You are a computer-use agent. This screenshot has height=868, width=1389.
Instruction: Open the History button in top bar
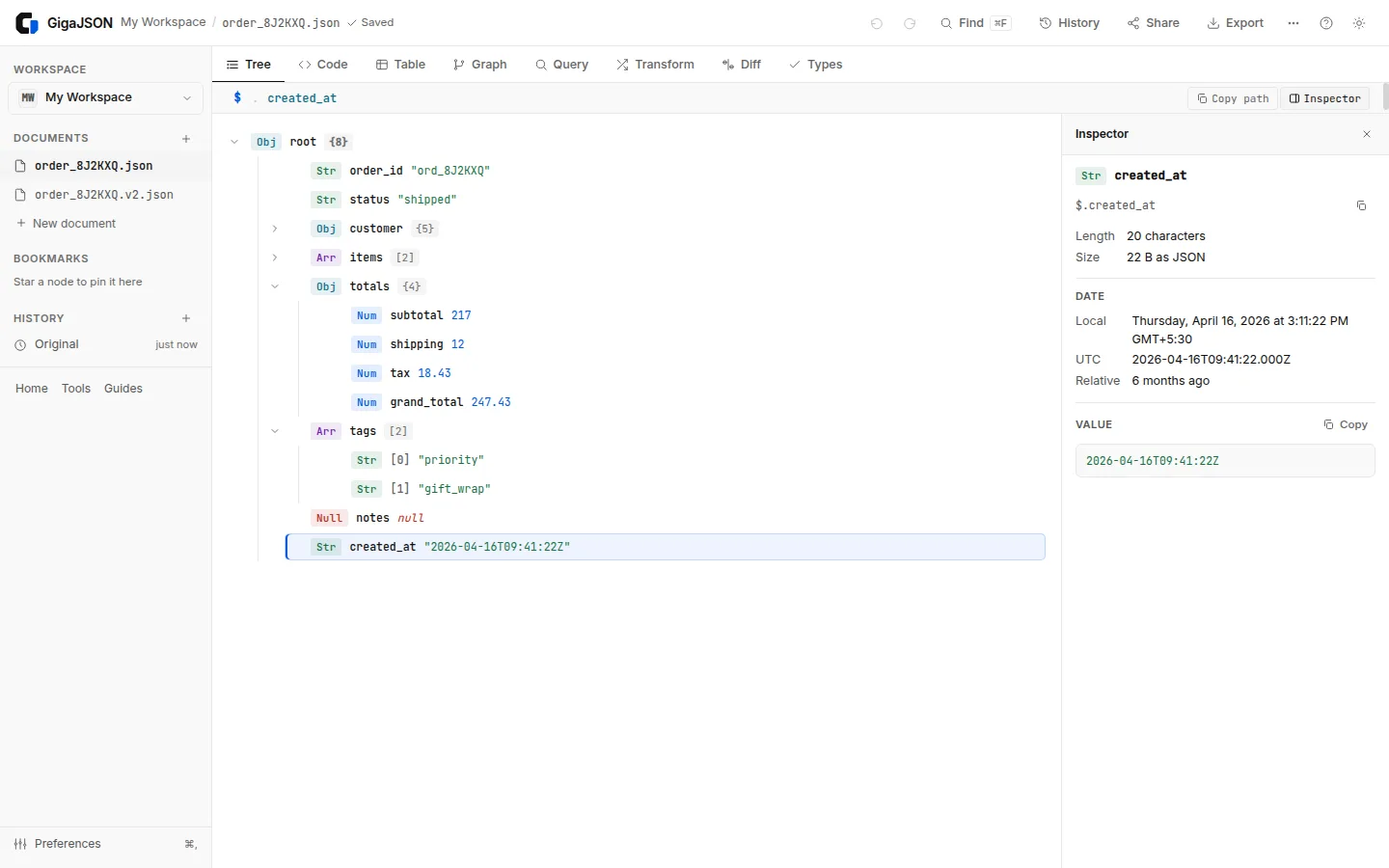coord(1069,23)
